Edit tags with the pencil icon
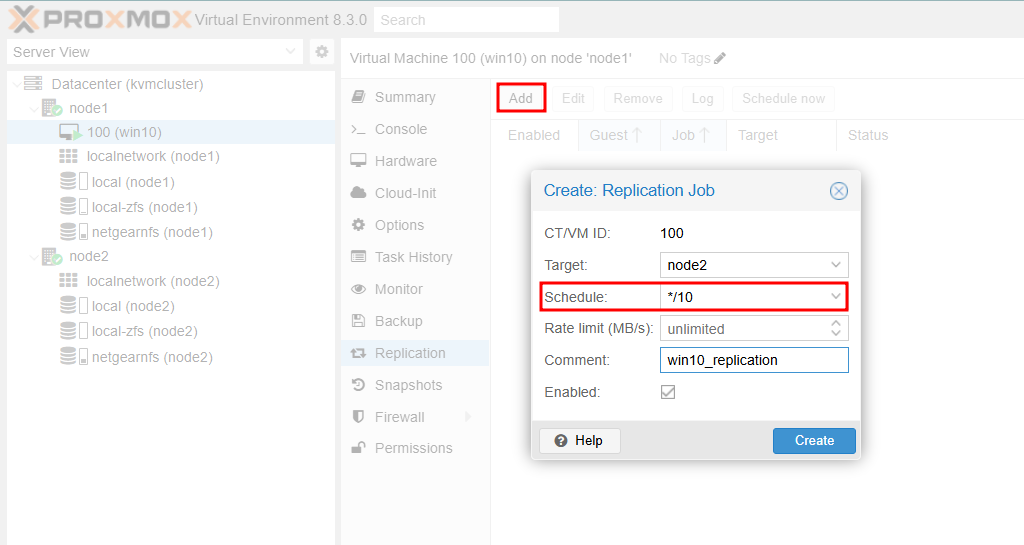This screenshot has height=545, width=1024. (720, 58)
